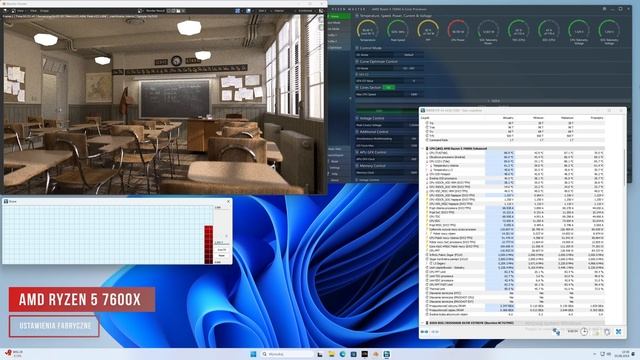This screenshot has height=360, width=640.
Task: Close the graph window
Action: pyautogui.click(x=228, y=201)
